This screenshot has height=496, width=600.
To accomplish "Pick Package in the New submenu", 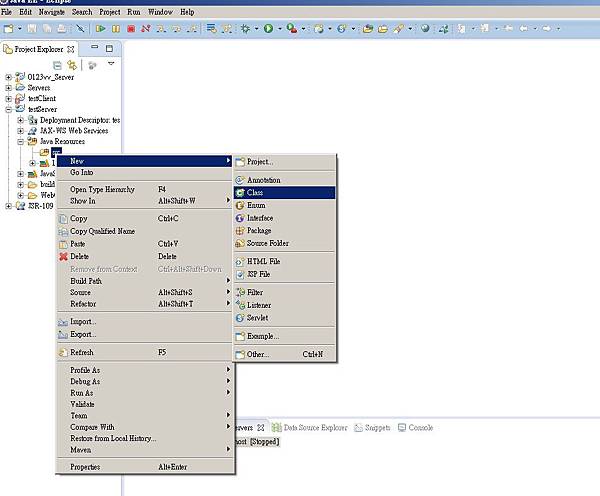I will coord(258,230).
